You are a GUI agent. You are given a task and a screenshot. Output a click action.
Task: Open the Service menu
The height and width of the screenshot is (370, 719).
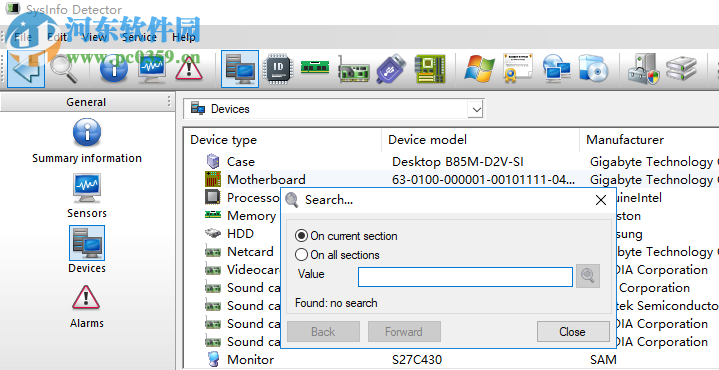click(x=139, y=37)
